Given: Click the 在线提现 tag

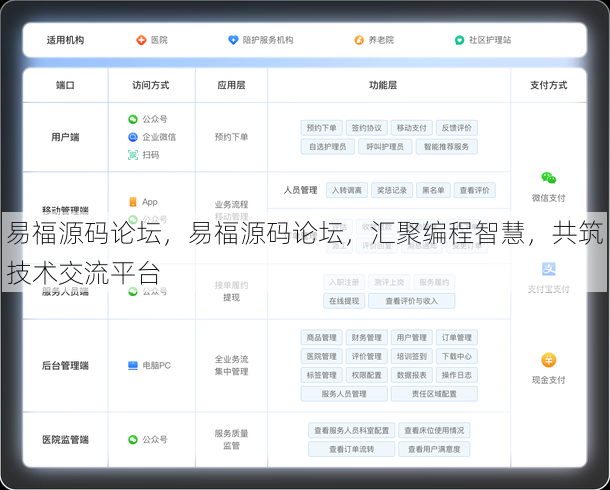Looking at the screenshot, I should (344, 301).
